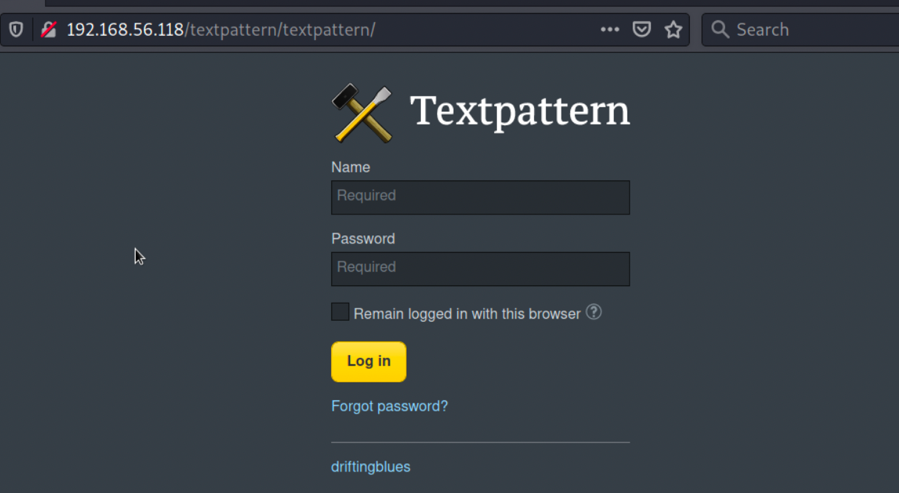Focus the Name input field
Screen dimensions: 899x493
(x=480, y=197)
